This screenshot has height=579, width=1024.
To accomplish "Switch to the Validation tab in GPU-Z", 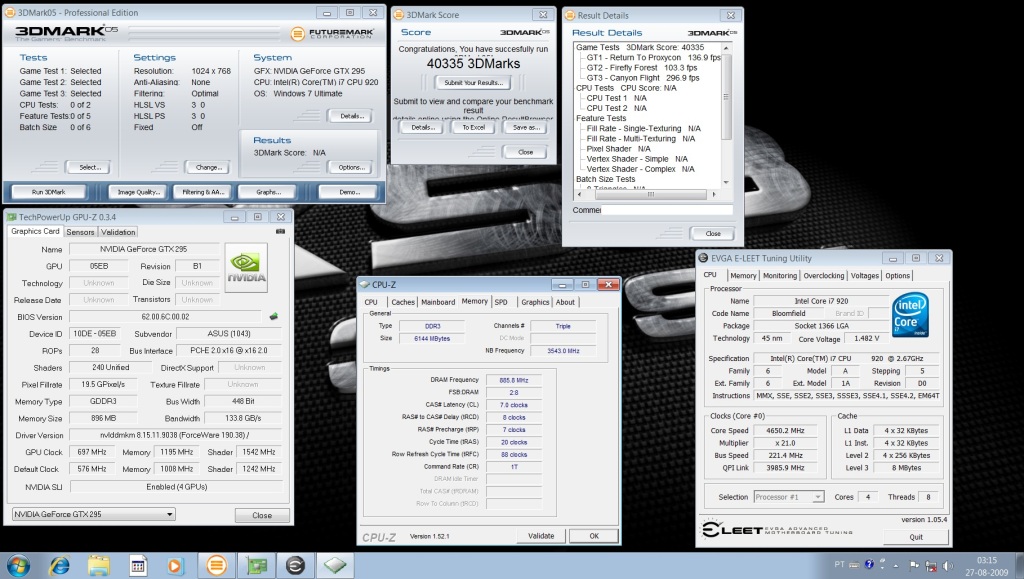I will pyautogui.click(x=118, y=232).
